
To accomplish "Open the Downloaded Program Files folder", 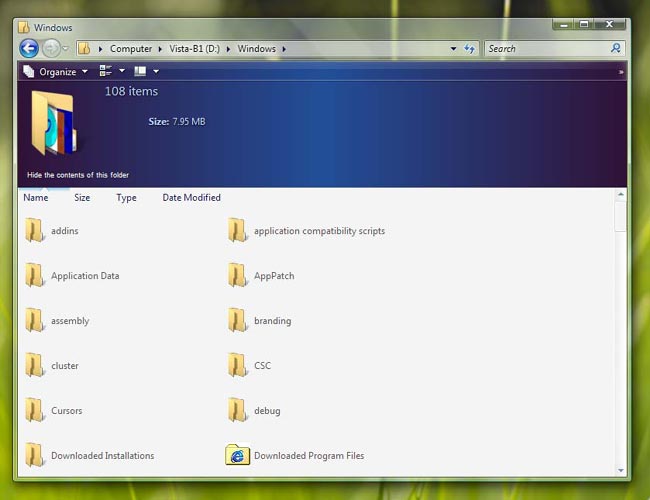I will click(x=308, y=456).
